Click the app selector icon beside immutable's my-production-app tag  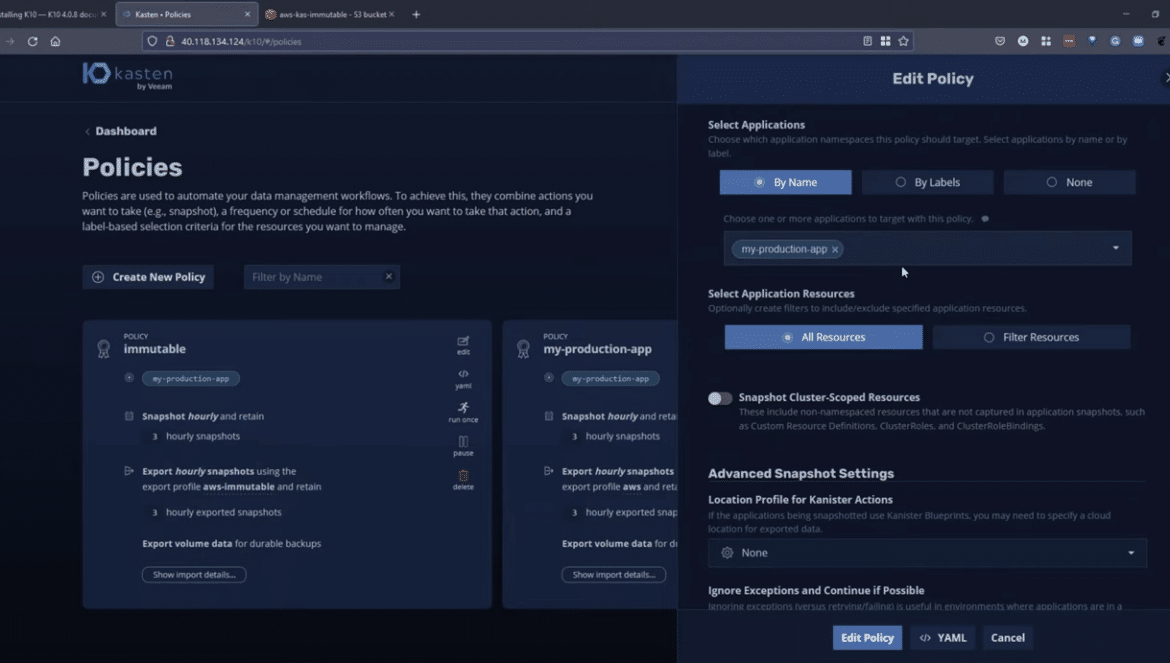pyautogui.click(x=129, y=378)
